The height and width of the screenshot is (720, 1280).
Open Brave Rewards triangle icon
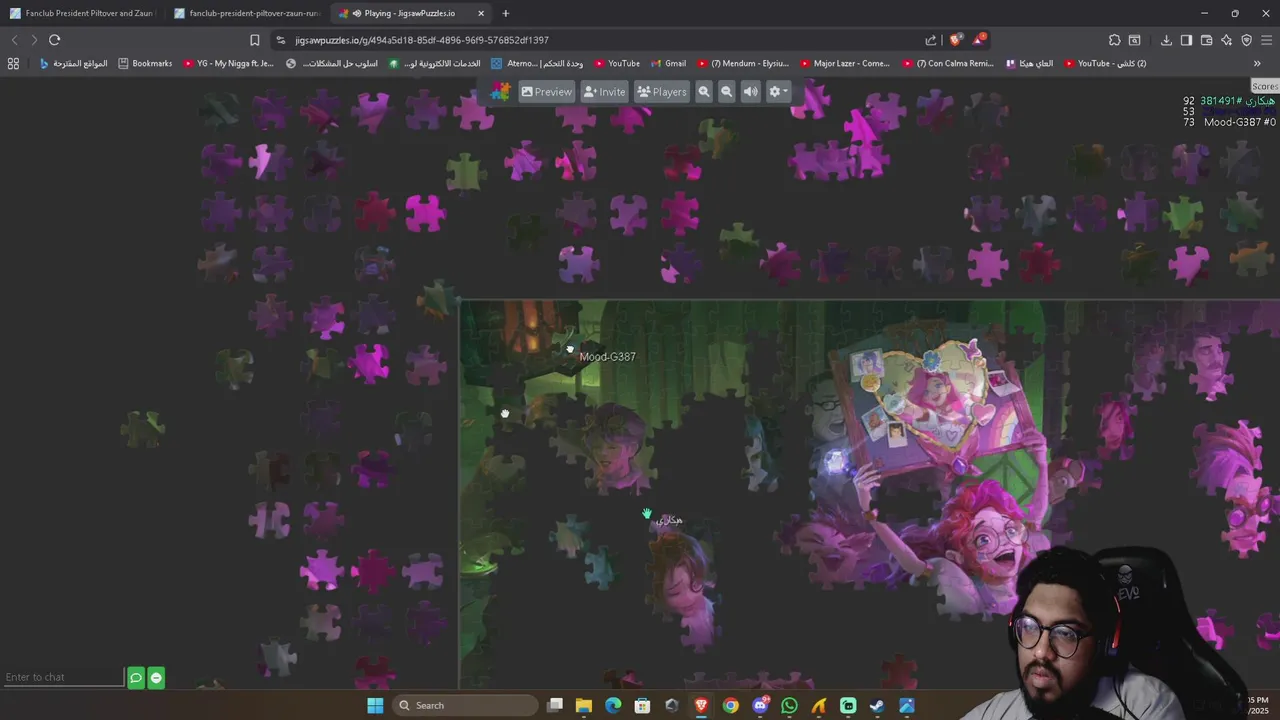979,40
